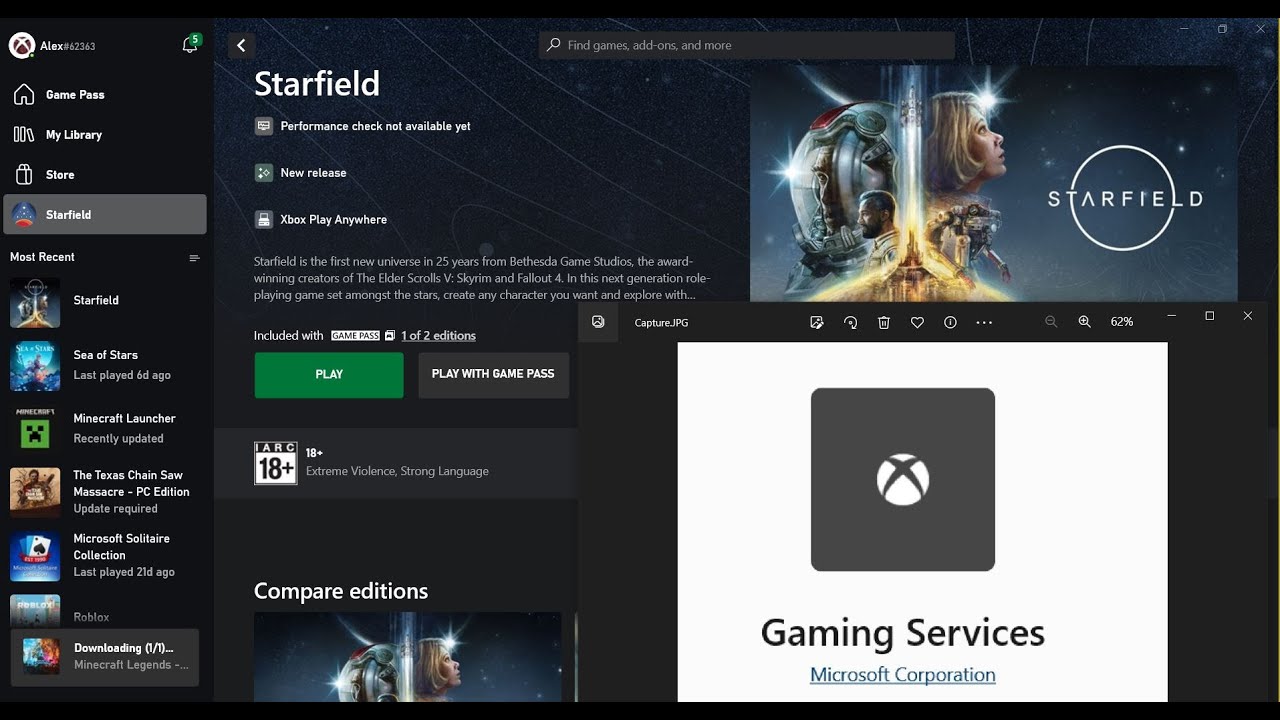Screen dimensions: 1280x720
Task: Maximize the Photos viewer window
Action: coord(1209,316)
